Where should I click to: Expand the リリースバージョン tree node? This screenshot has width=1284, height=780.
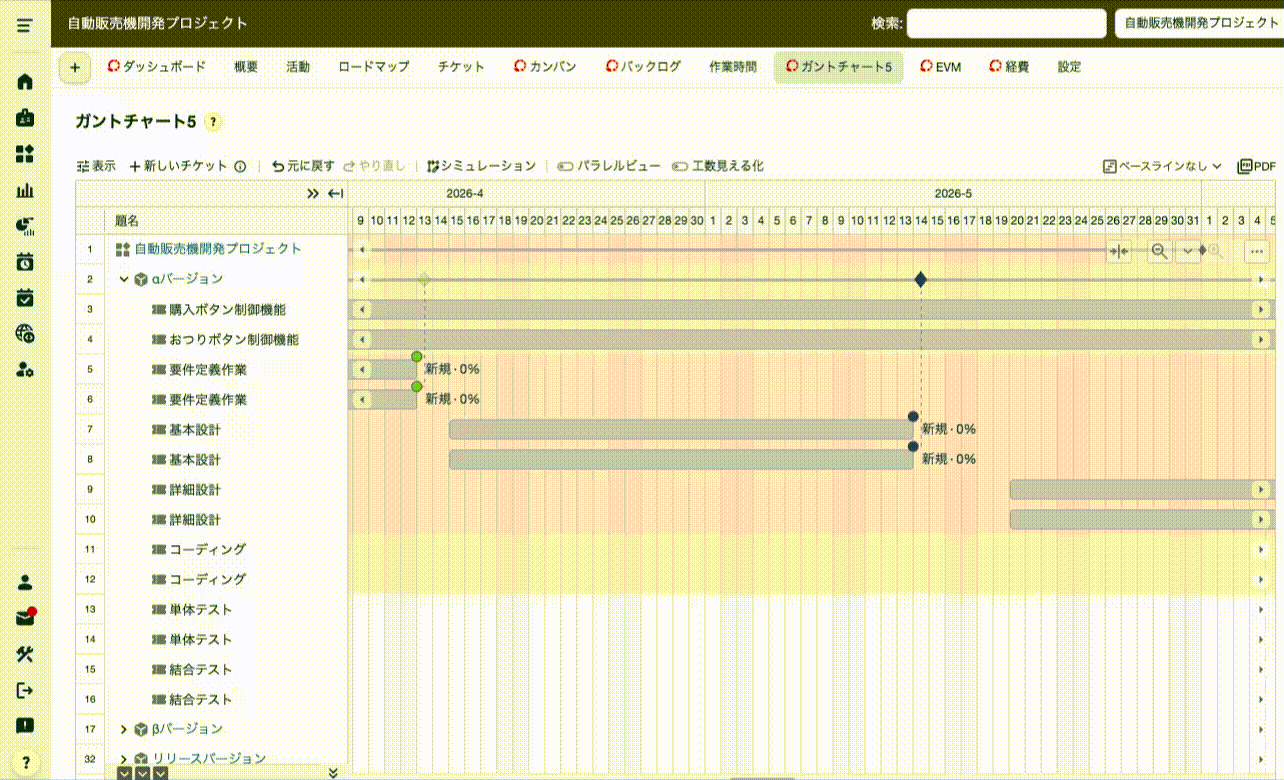124,759
